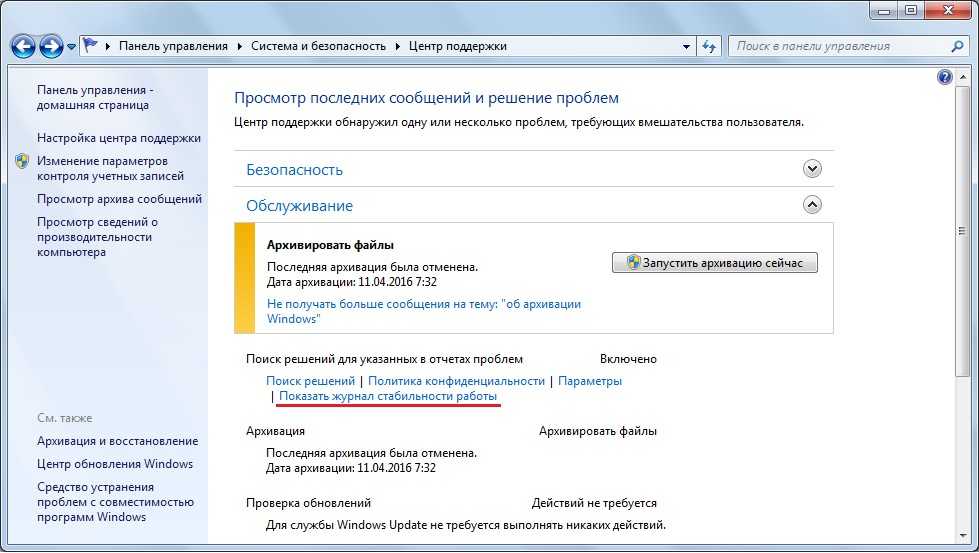Collapse the Обслуживание section chevron

coord(812,205)
